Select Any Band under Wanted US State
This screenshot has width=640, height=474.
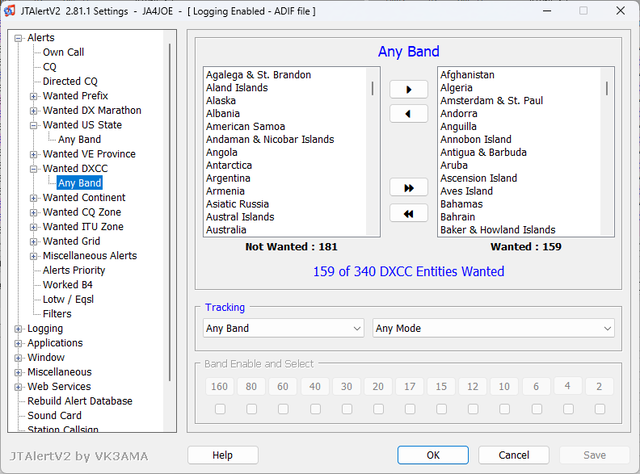(x=80, y=140)
